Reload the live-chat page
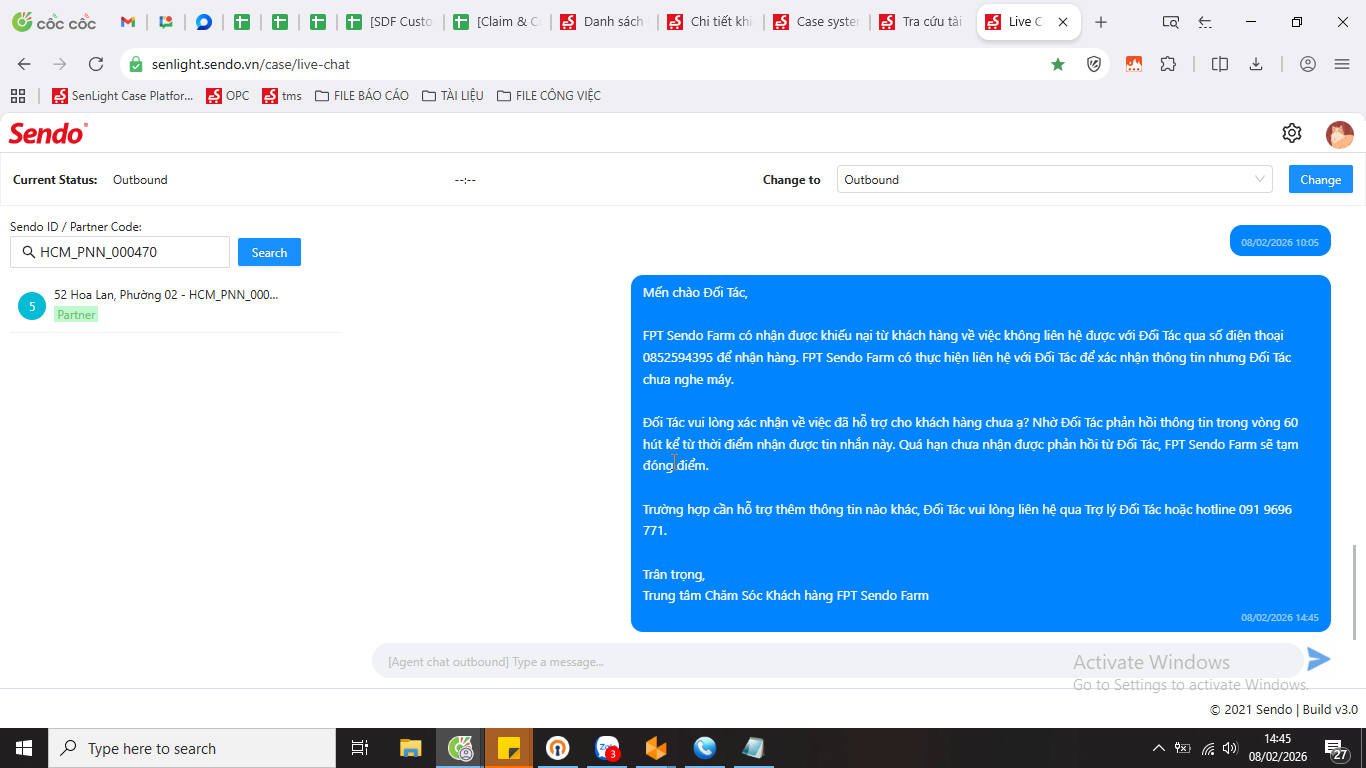1366x768 pixels. click(96, 64)
